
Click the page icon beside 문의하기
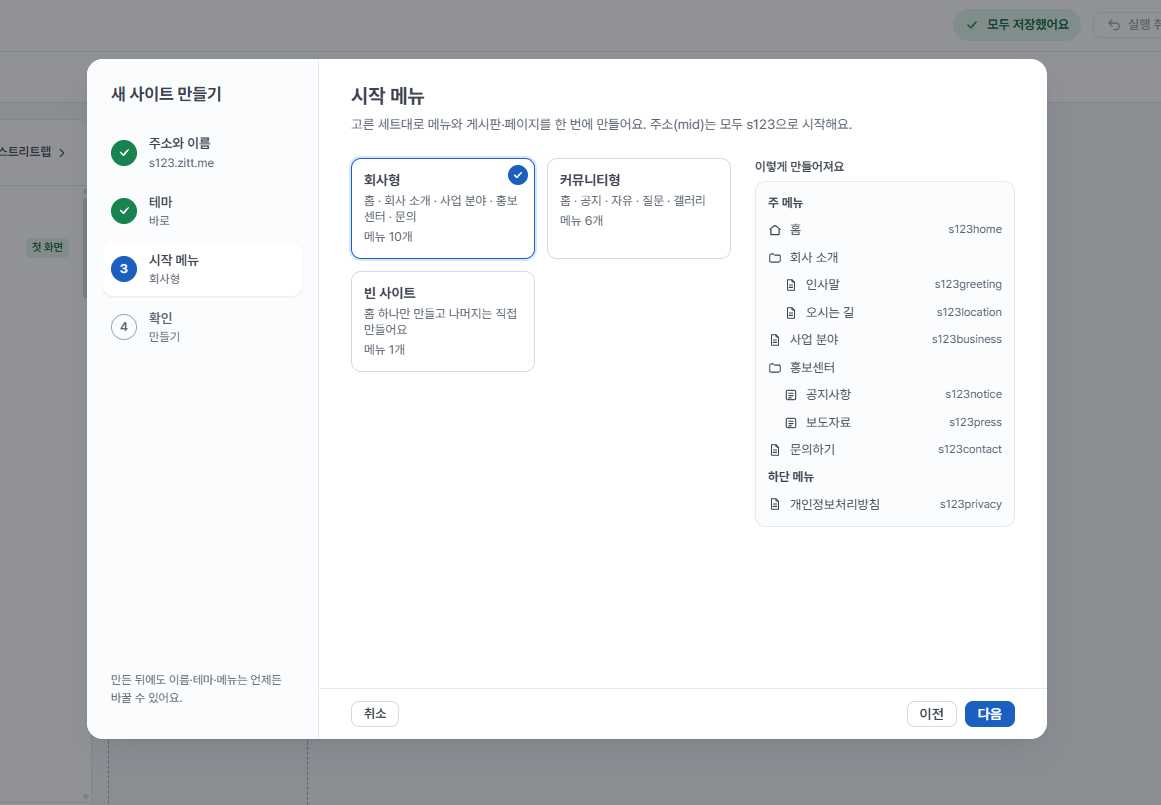tap(774, 450)
